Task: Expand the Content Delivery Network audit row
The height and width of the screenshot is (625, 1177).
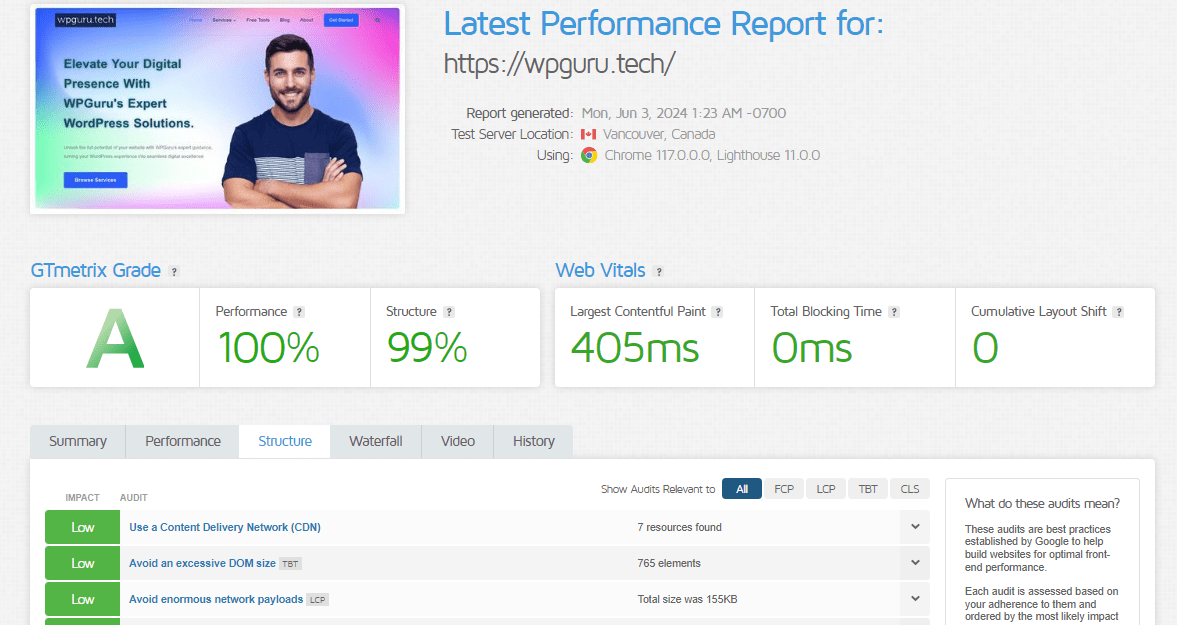Action: click(915, 527)
